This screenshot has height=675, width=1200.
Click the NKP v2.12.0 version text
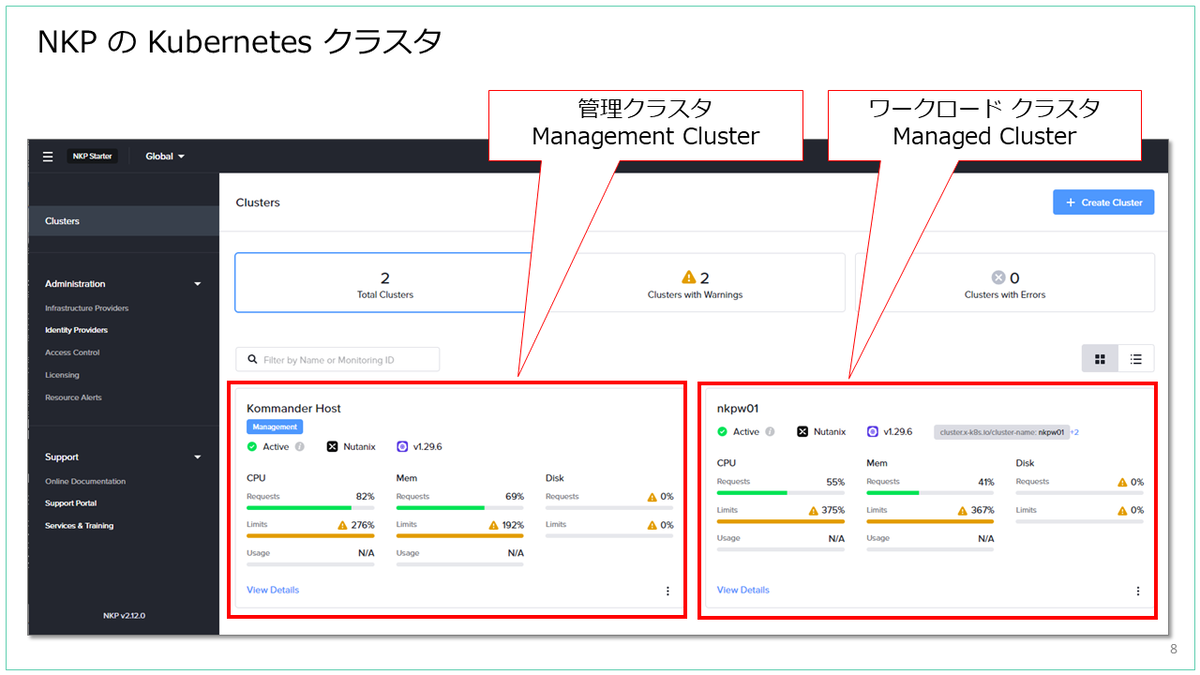pyautogui.click(x=124, y=615)
